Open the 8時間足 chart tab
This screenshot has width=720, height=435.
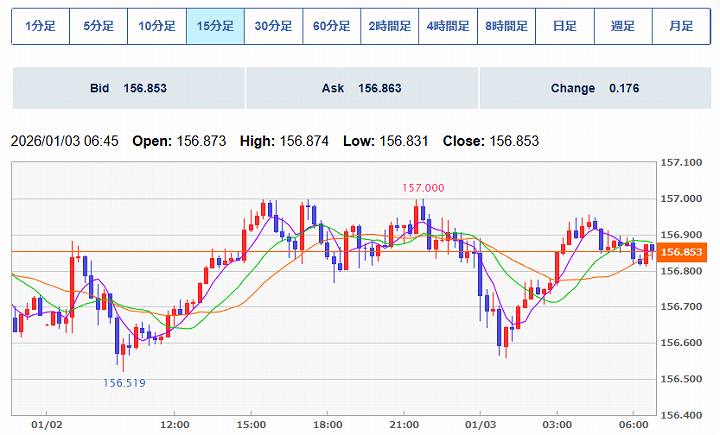507,27
